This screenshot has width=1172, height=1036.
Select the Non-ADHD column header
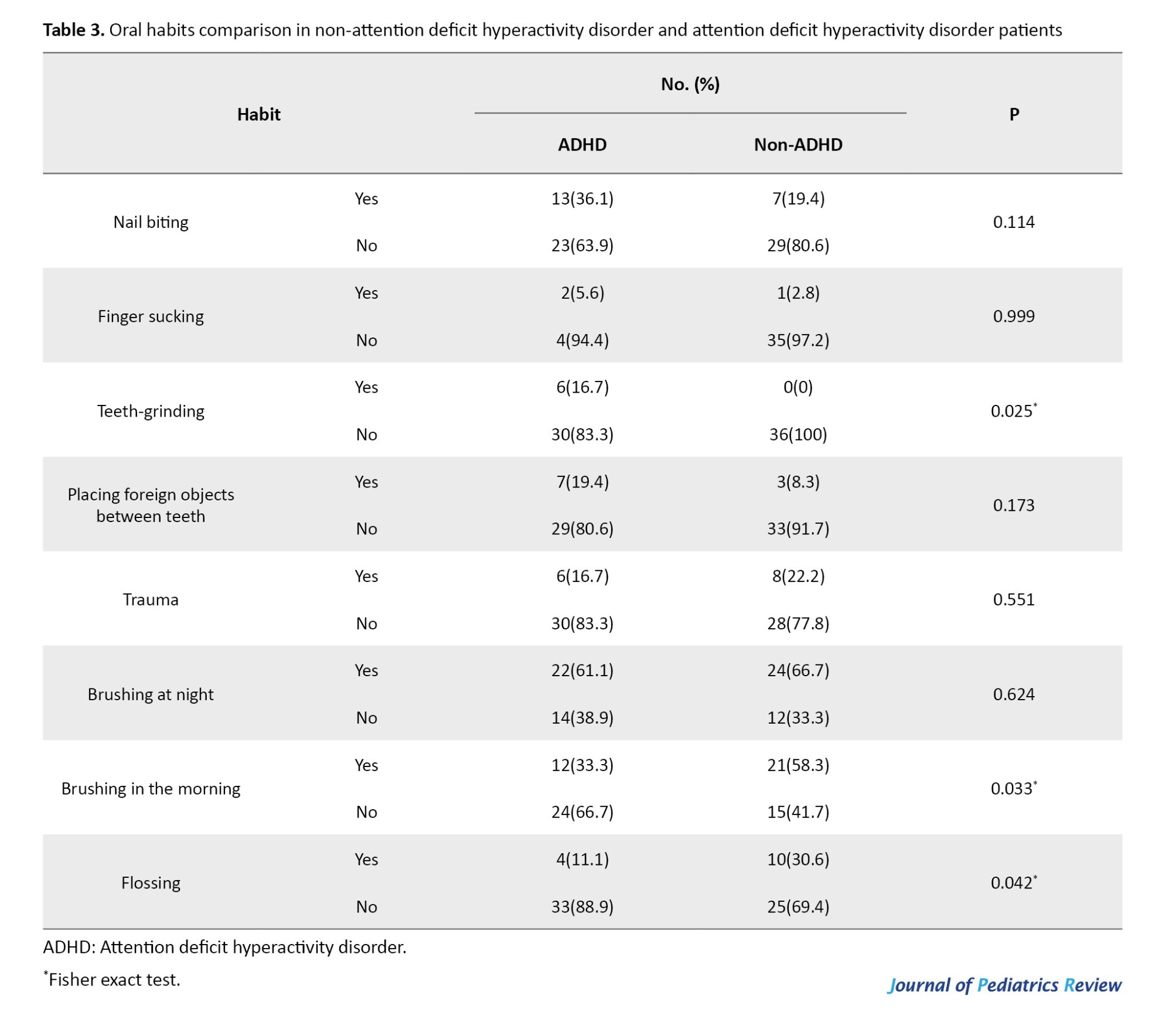tap(798, 145)
